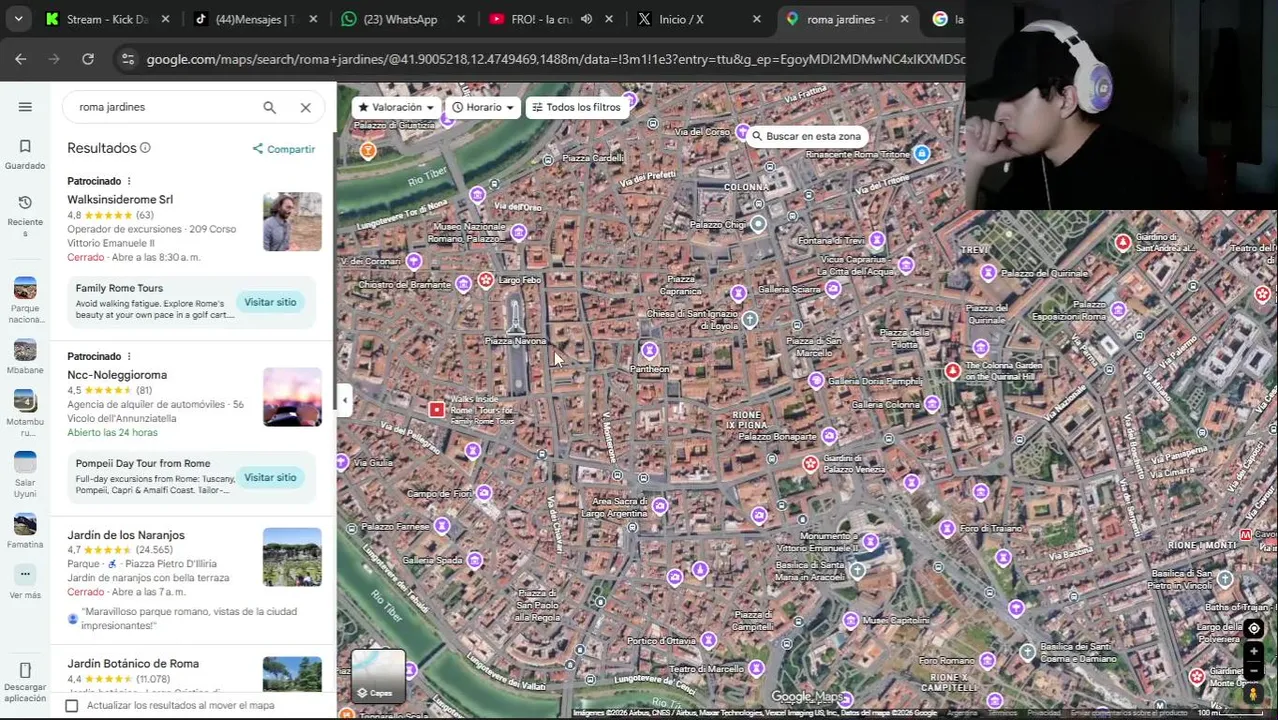
Task: Click the Largo Febo red marker
Action: [486, 280]
